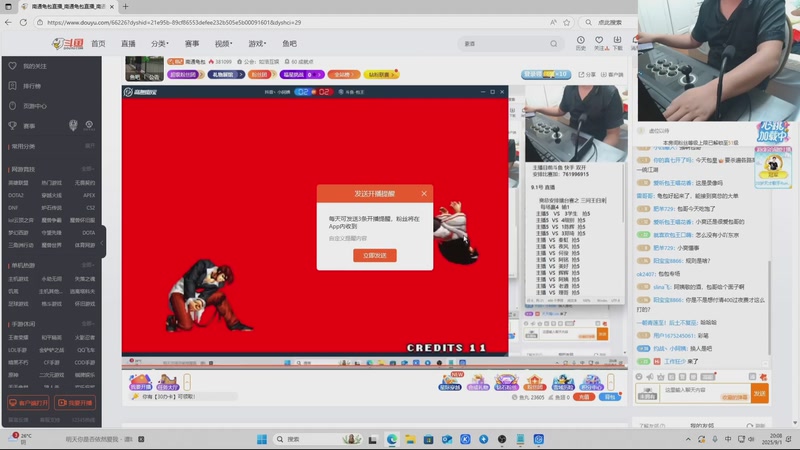Click the chat message input box
The image size is (800, 450).
pos(706,393)
